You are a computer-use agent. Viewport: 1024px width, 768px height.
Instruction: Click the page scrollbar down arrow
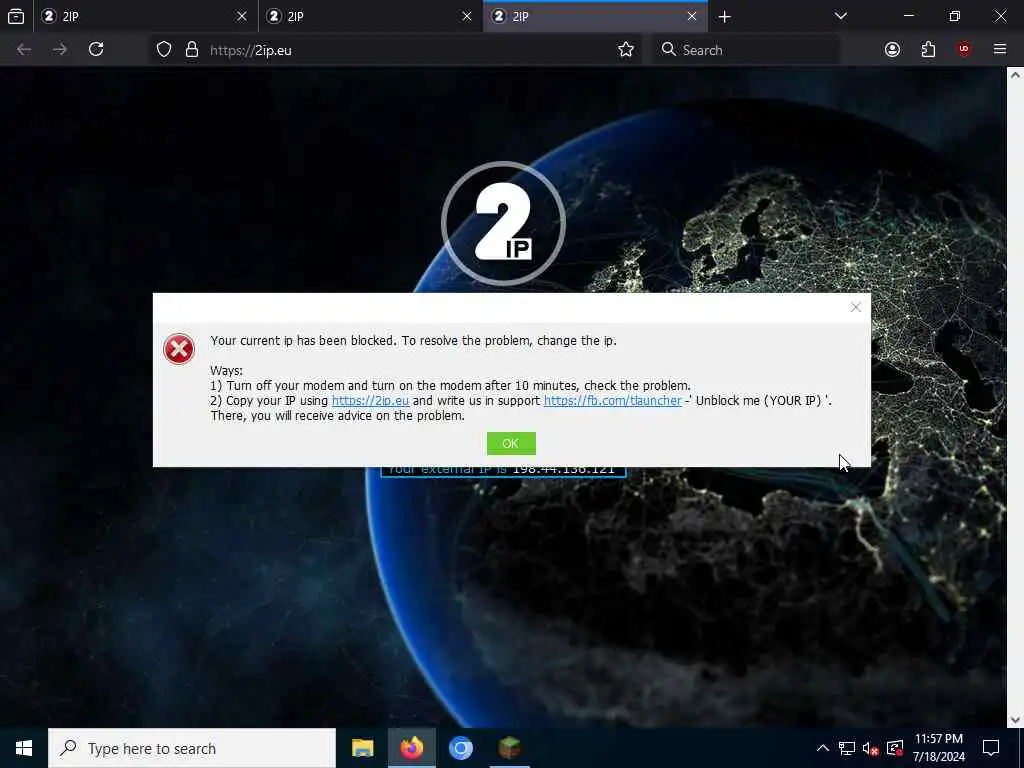(x=1015, y=720)
